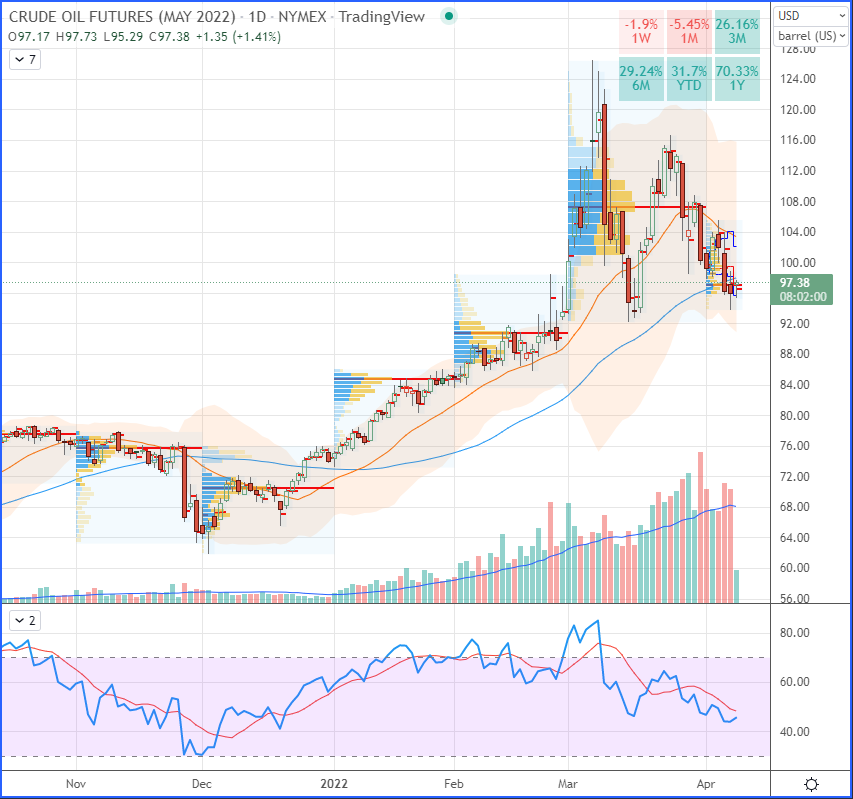Select the 26.16% 3M performance box

pos(737,32)
